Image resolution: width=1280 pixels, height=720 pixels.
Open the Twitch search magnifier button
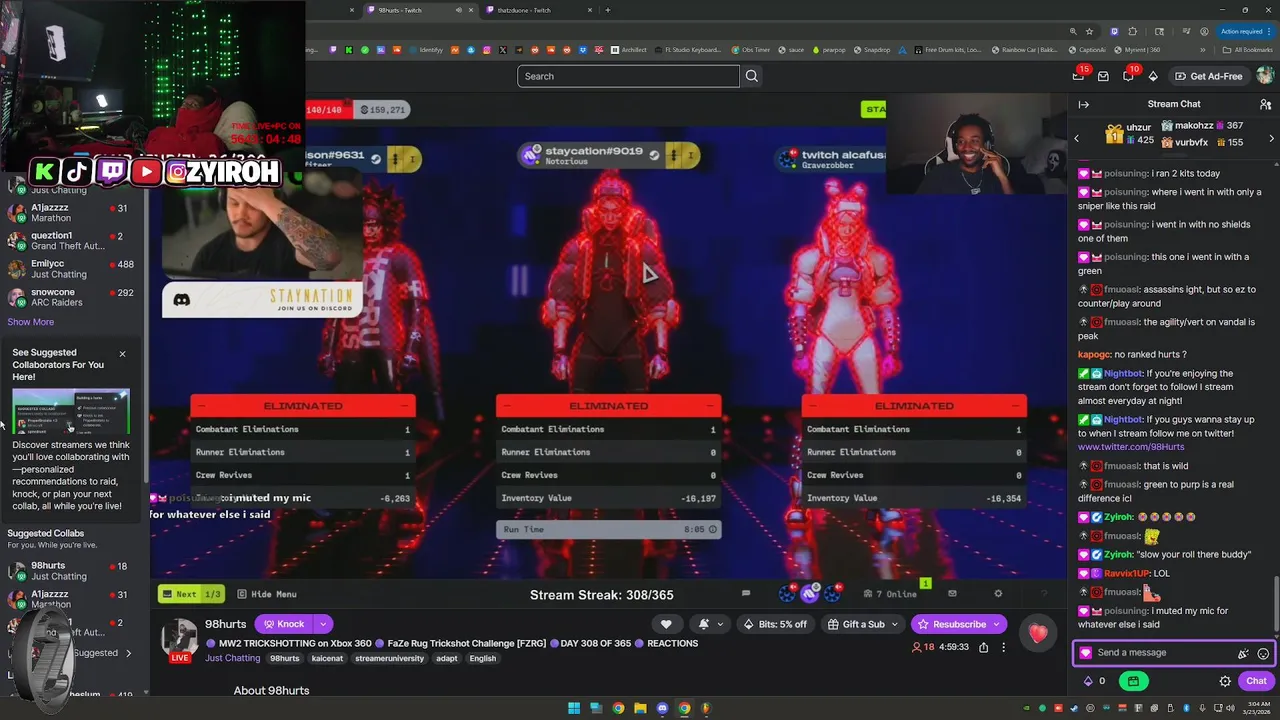752,76
